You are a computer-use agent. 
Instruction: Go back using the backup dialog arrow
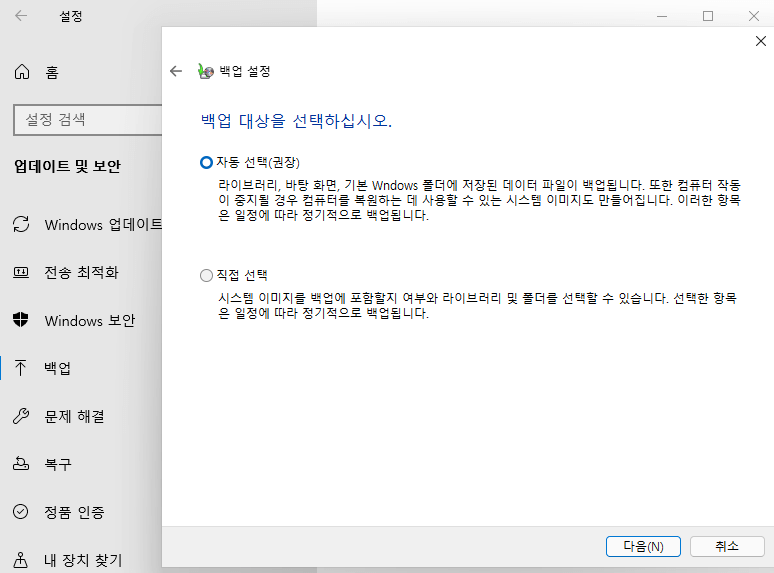coord(176,72)
